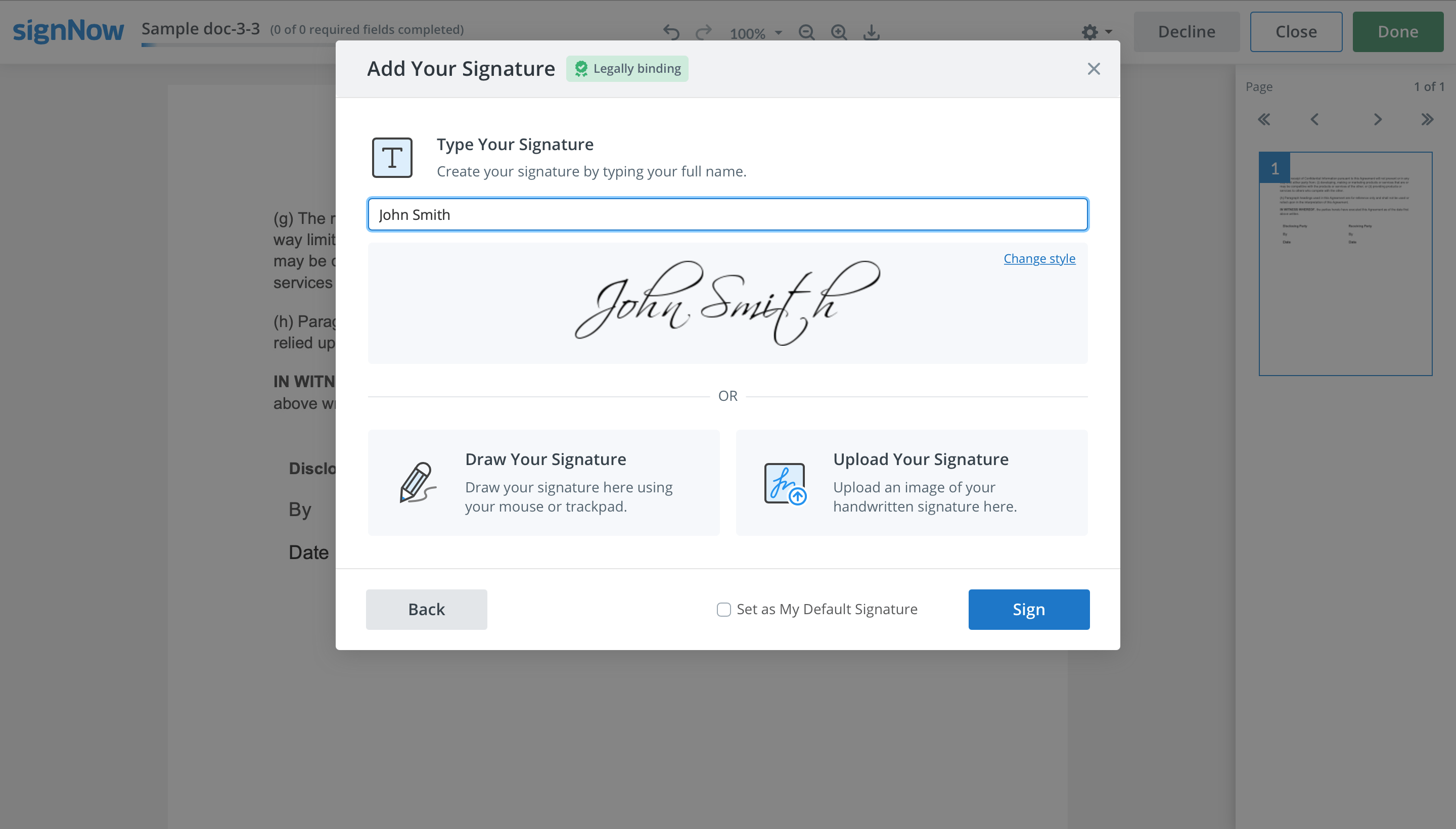Image resolution: width=1456 pixels, height=829 pixels.
Task: Click the Sign button to confirm
Action: 1029,609
